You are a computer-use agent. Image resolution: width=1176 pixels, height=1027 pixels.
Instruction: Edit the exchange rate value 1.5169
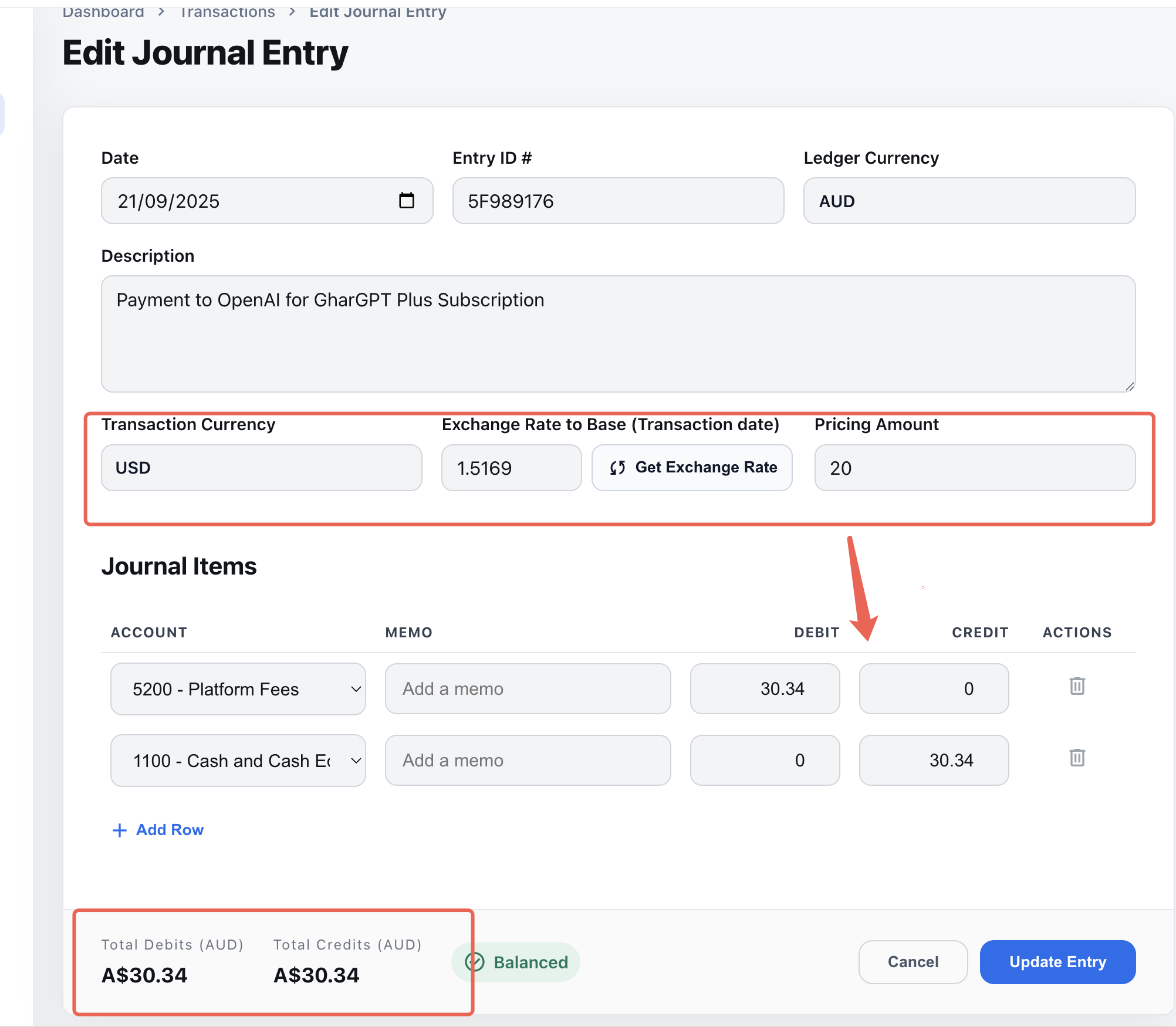pos(511,468)
